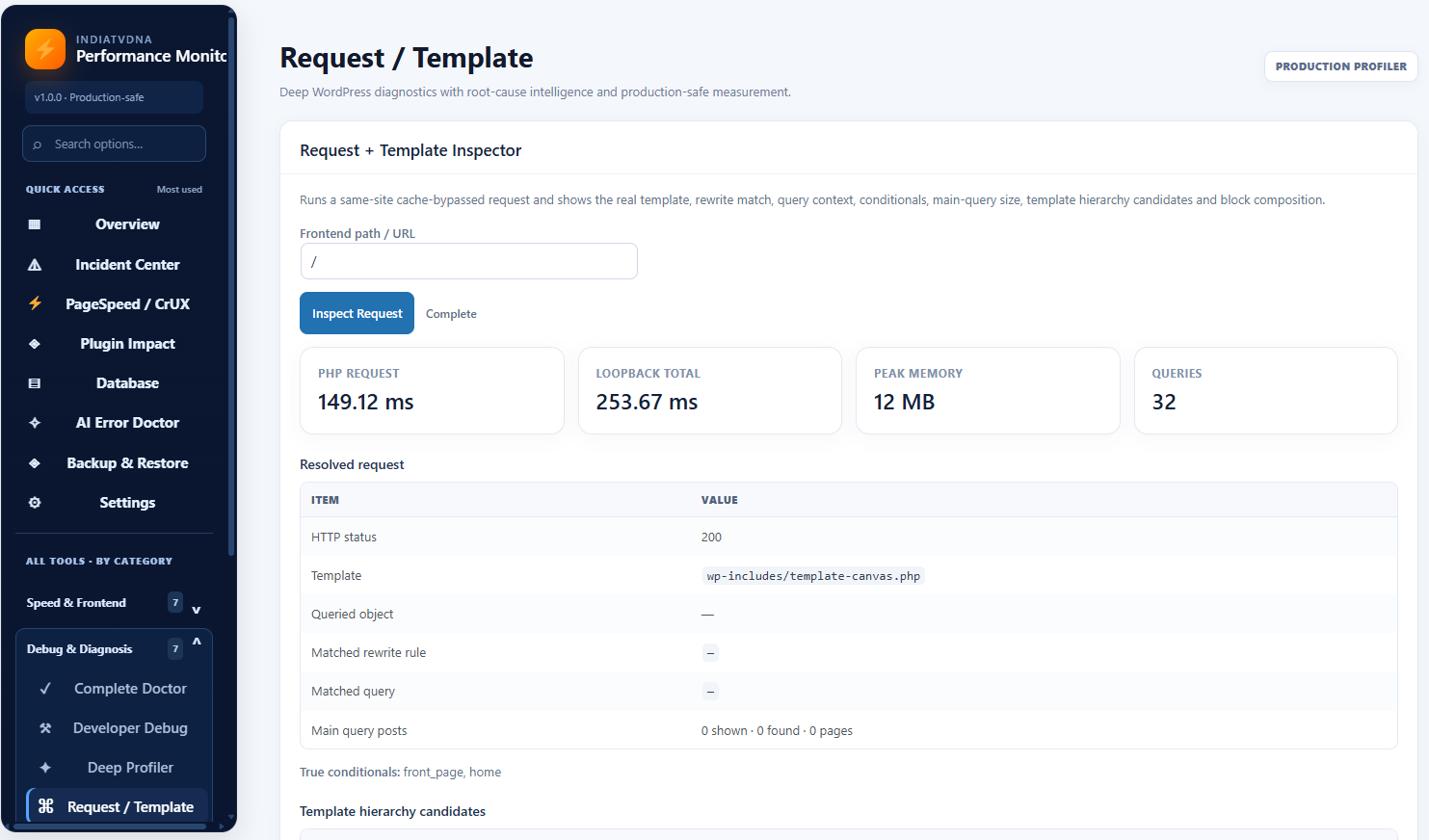Open the Incident Center page
The width and height of the screenshot is (1429, 840).
point(114,265)
